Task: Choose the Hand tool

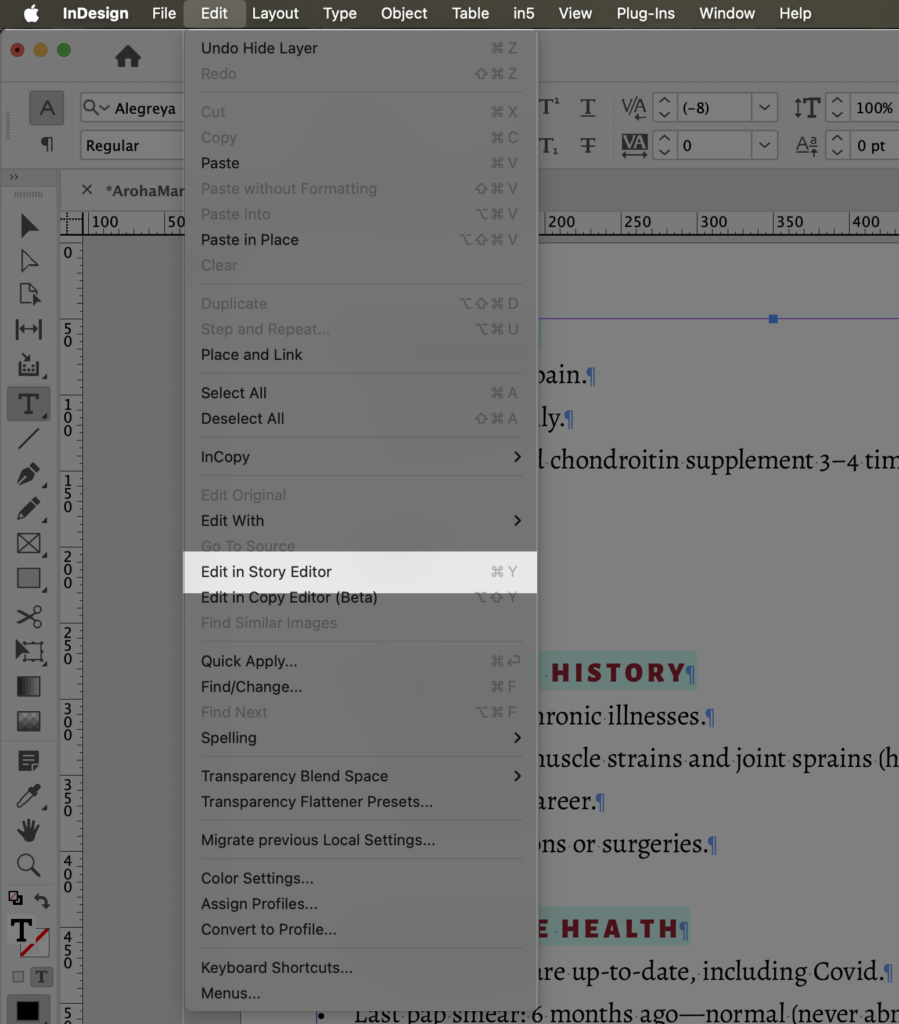Action: tap(29, 830)
